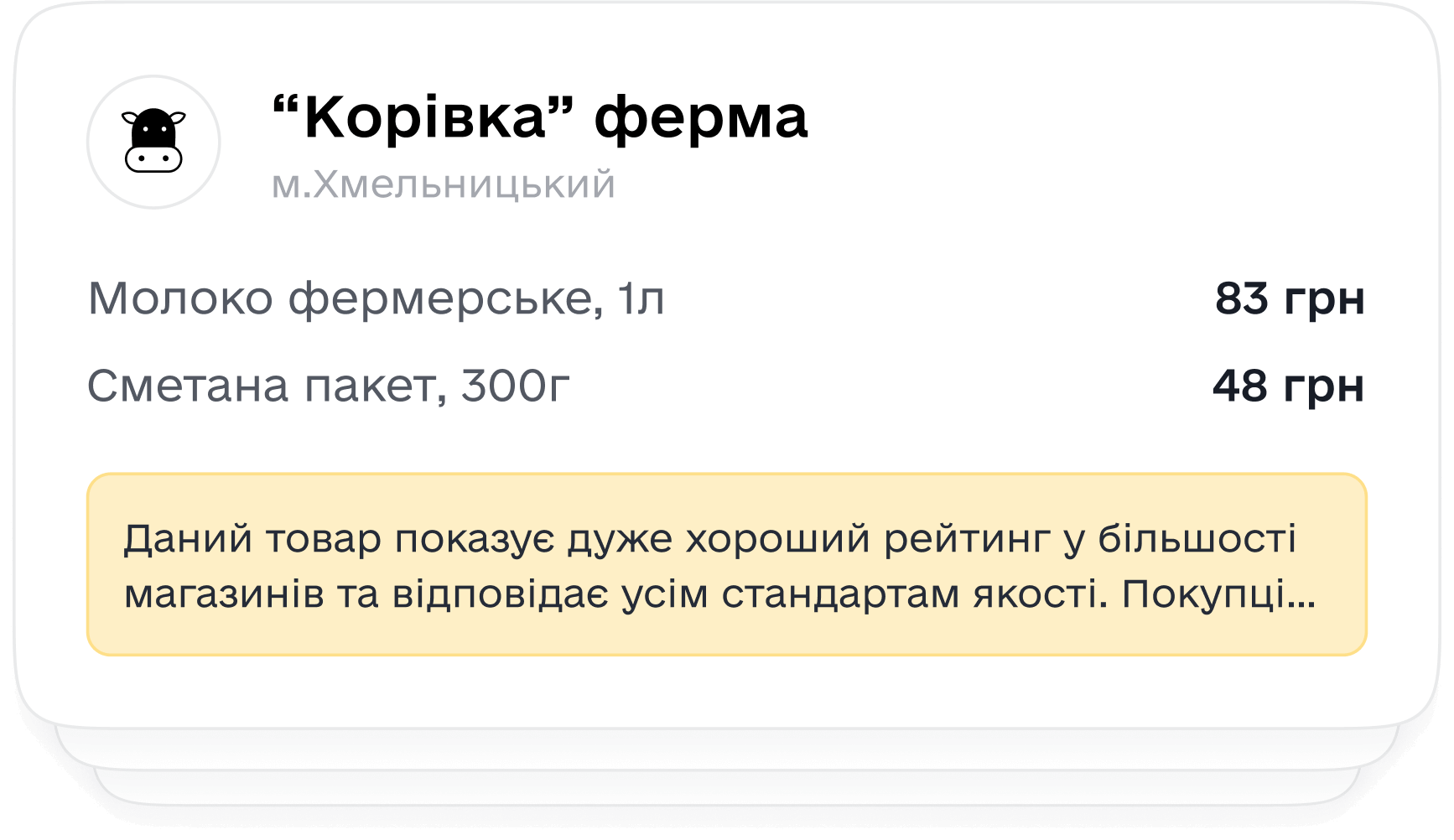The height and width of the screenshot is (840, 1454).
Task: Click the word Сметана in product list
Action: pyautogui.click(x=189, y=386)
